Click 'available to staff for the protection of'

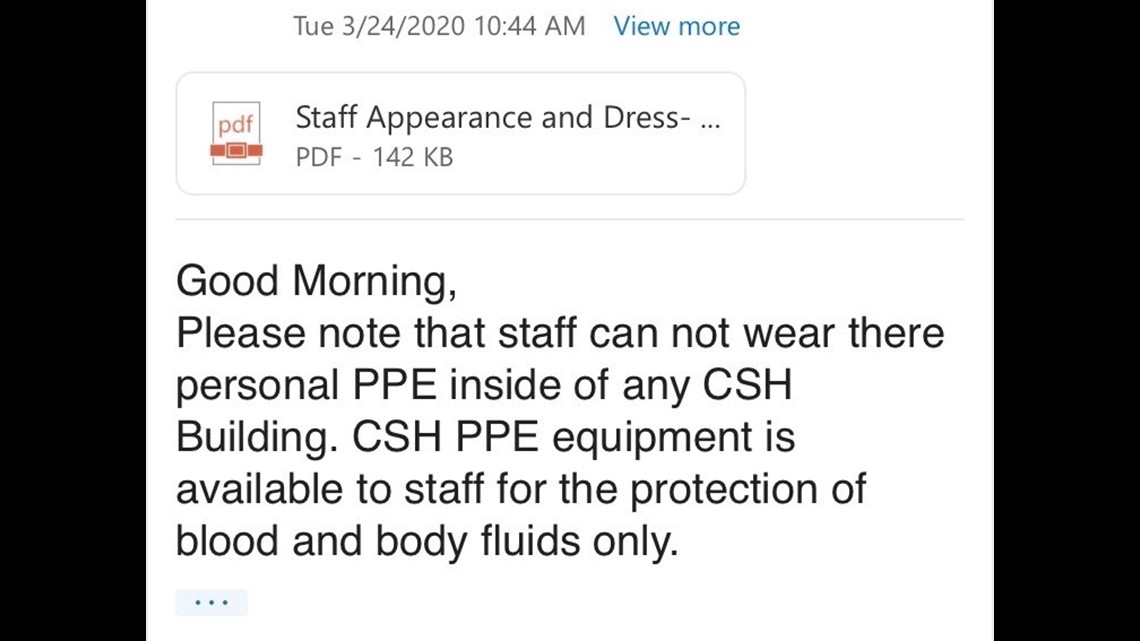coord(521,489)
